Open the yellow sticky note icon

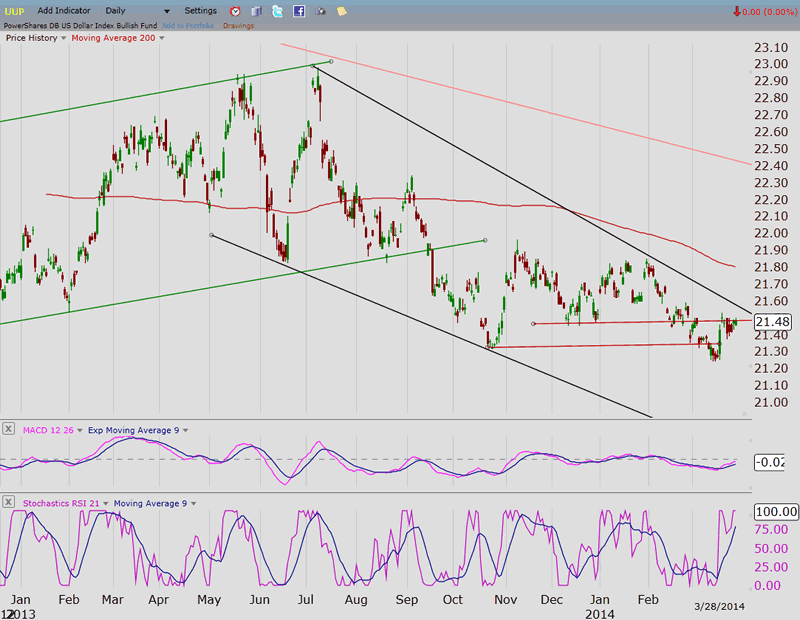[342, 11]
